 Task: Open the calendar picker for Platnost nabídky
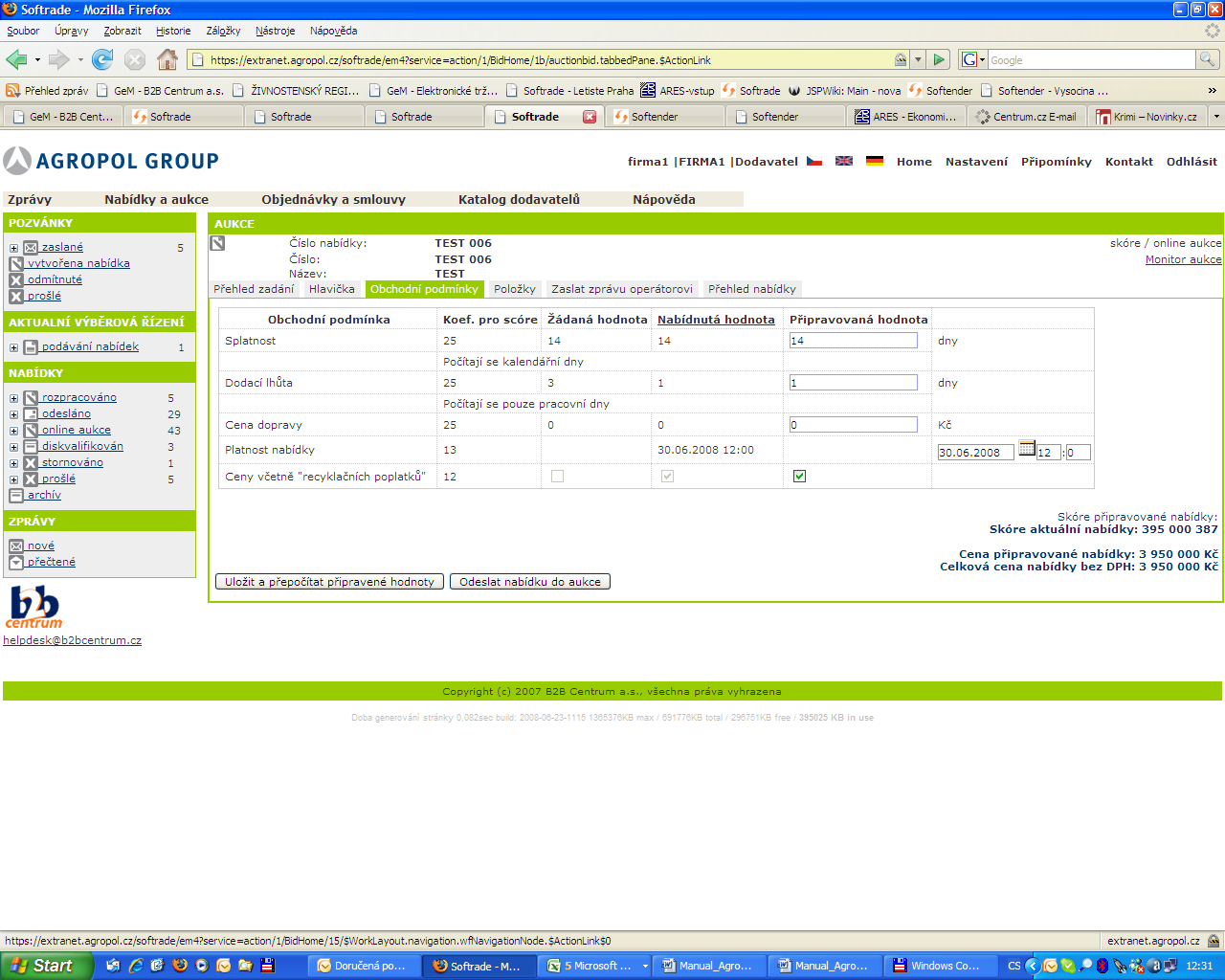tap(1026, 448)
